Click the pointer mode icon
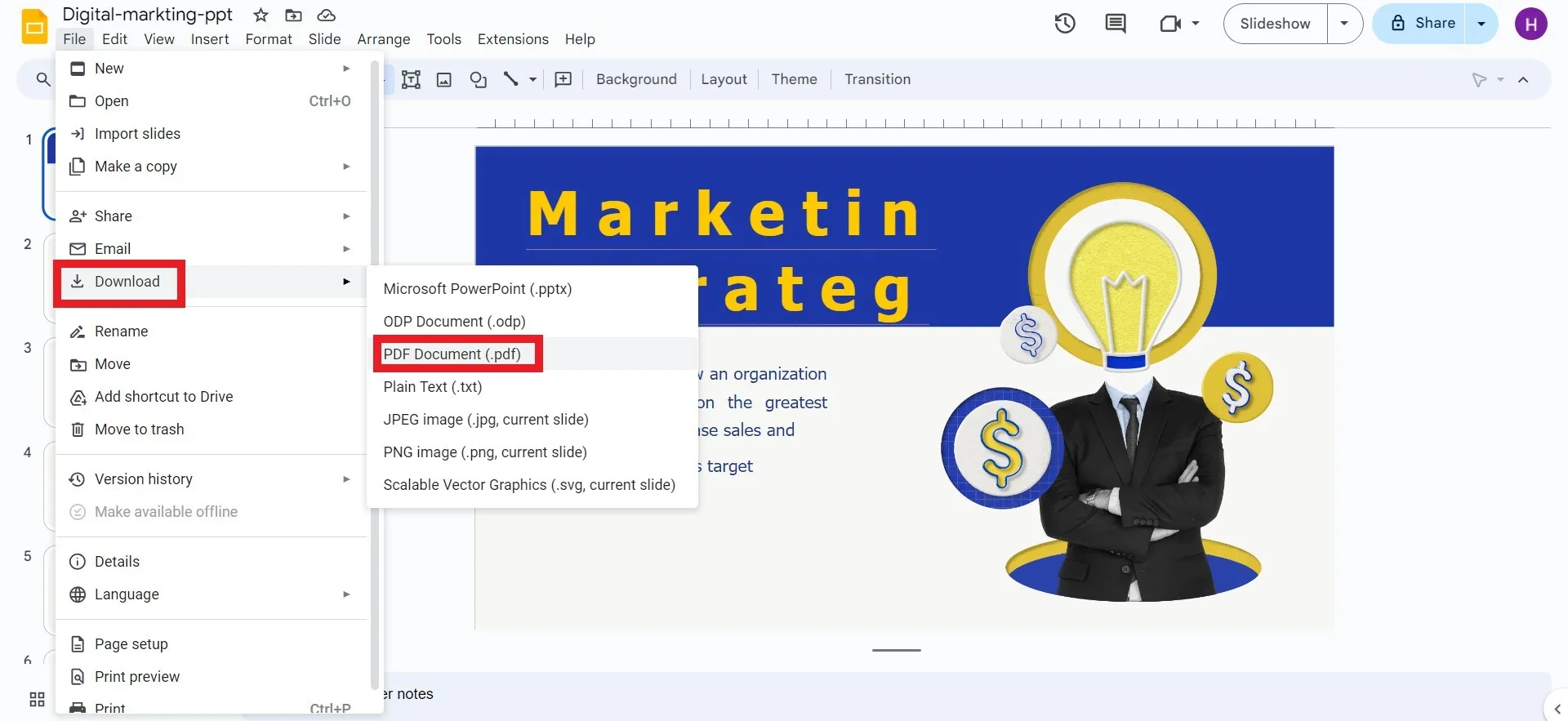The height and width of the screenshot is (721, 1568). pyautogui.click(x=1479, y=79)
